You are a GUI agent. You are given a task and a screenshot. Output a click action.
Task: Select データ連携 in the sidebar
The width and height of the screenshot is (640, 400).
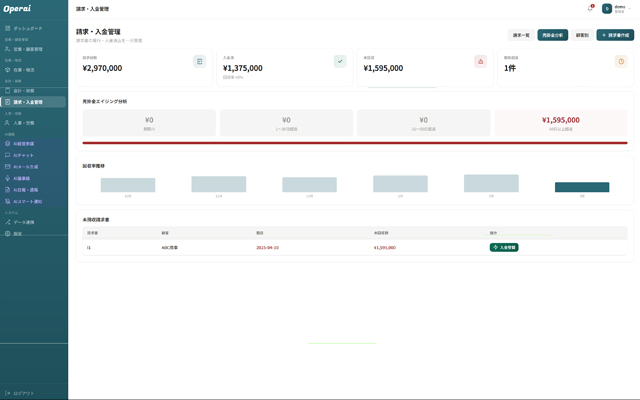24,222
